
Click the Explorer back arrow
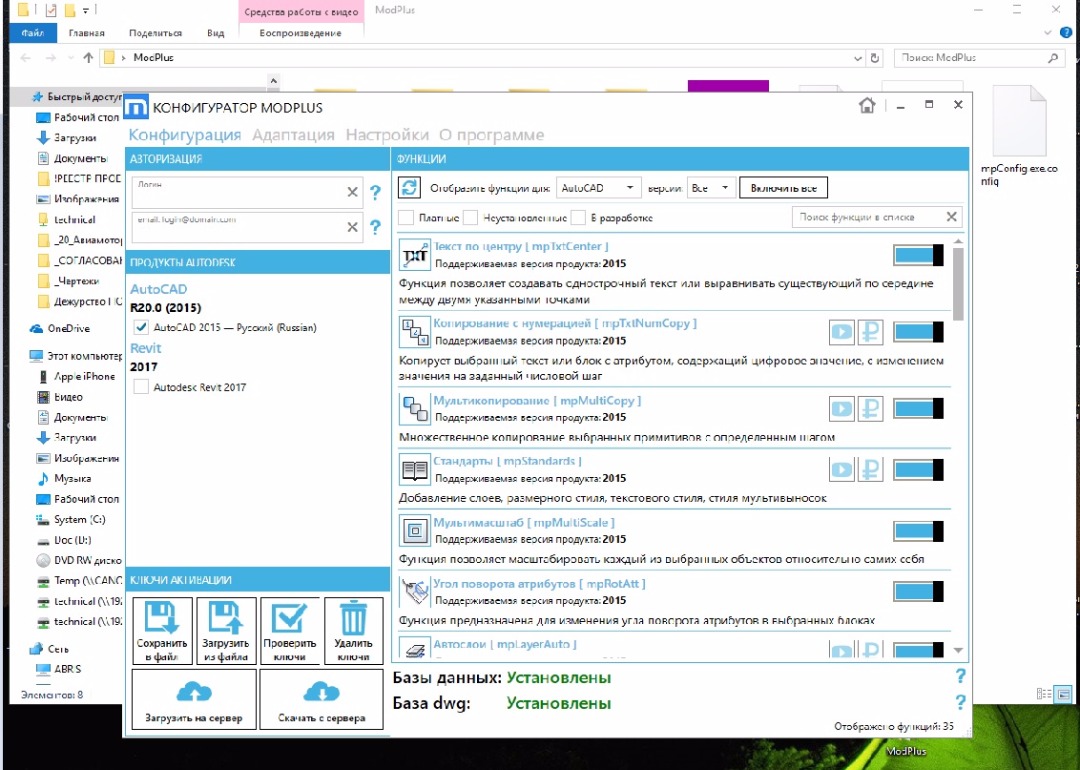coord(25,58)
